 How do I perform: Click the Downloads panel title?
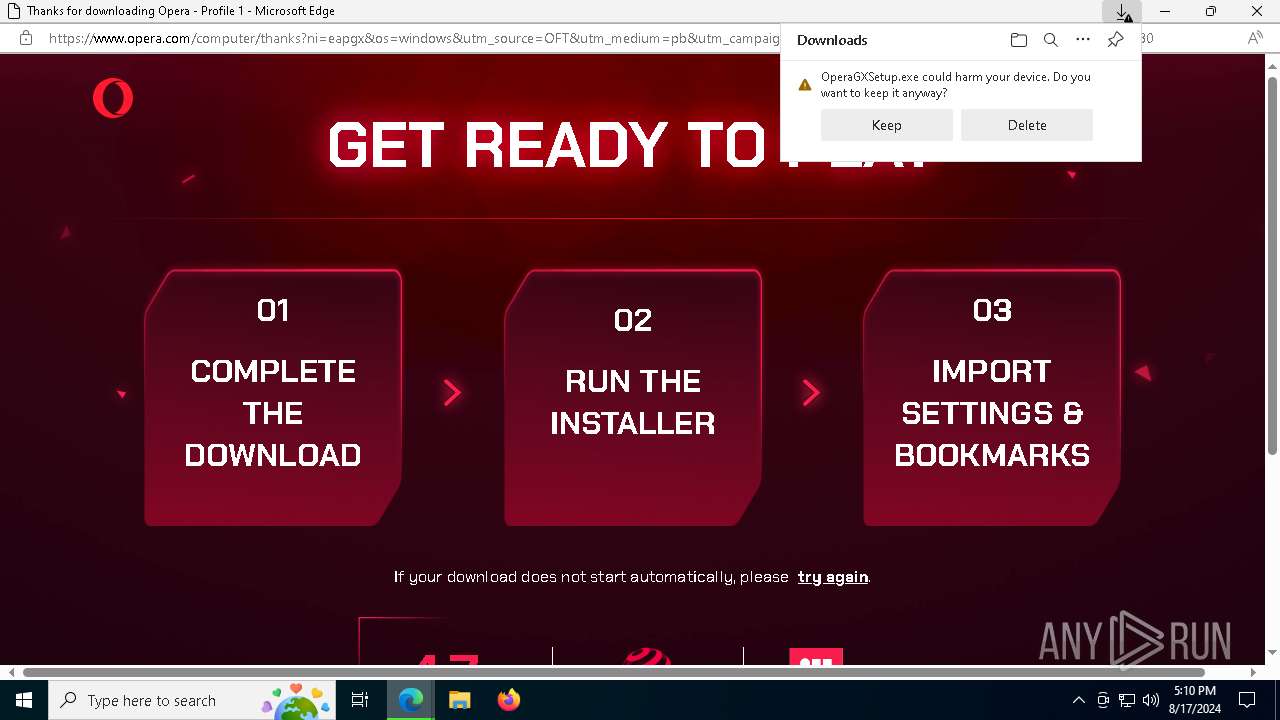(x=832, y=40)
